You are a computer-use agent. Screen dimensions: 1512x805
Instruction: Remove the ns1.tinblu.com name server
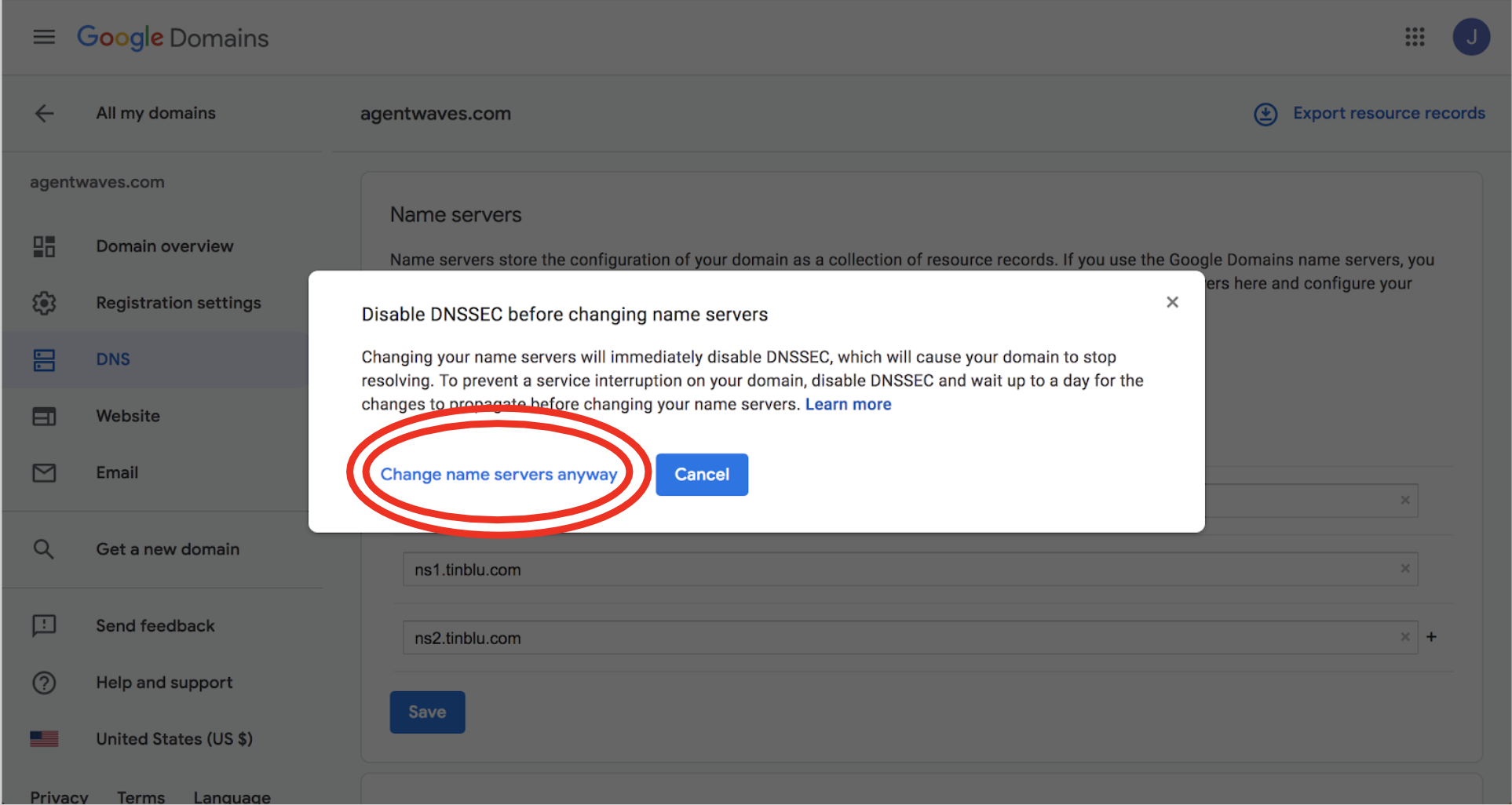pos(1405,569)
